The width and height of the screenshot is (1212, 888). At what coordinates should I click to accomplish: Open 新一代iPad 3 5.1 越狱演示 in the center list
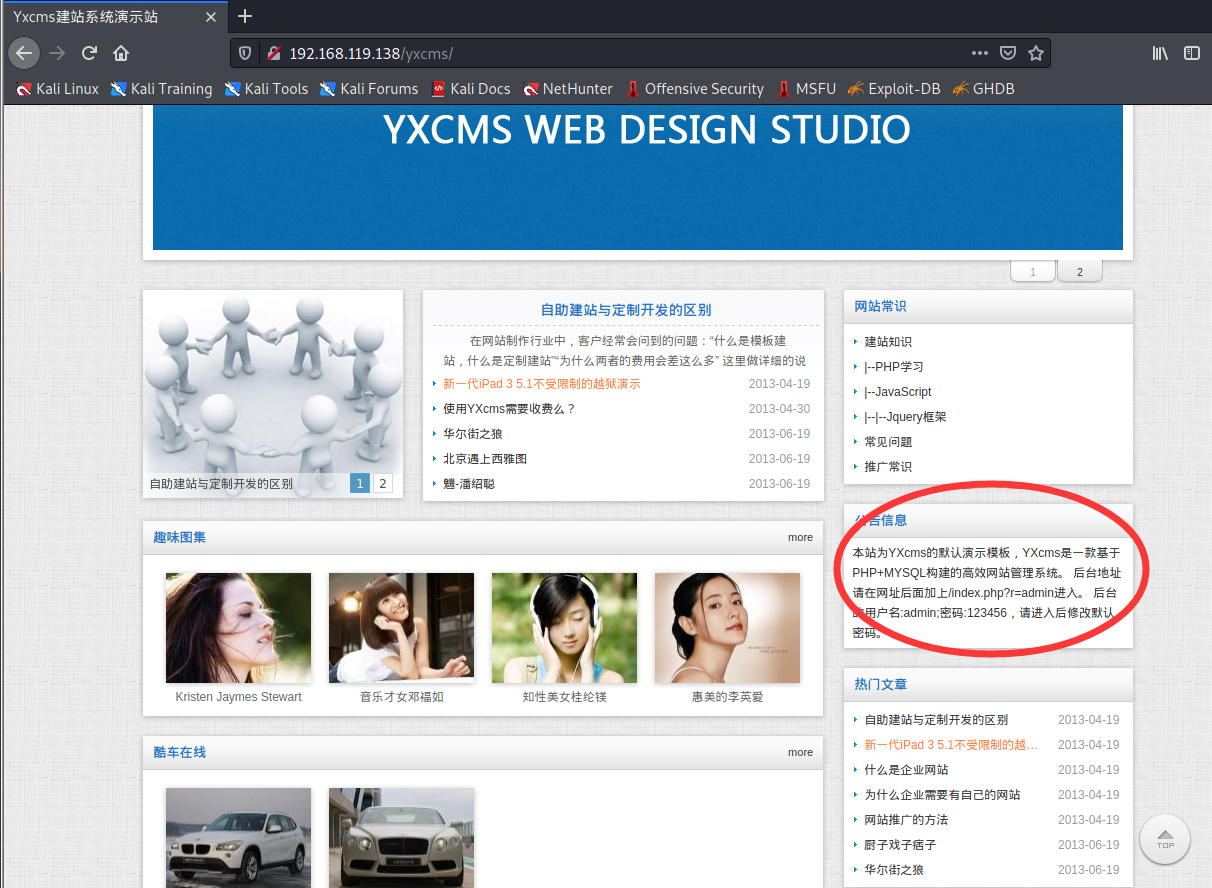542,384
